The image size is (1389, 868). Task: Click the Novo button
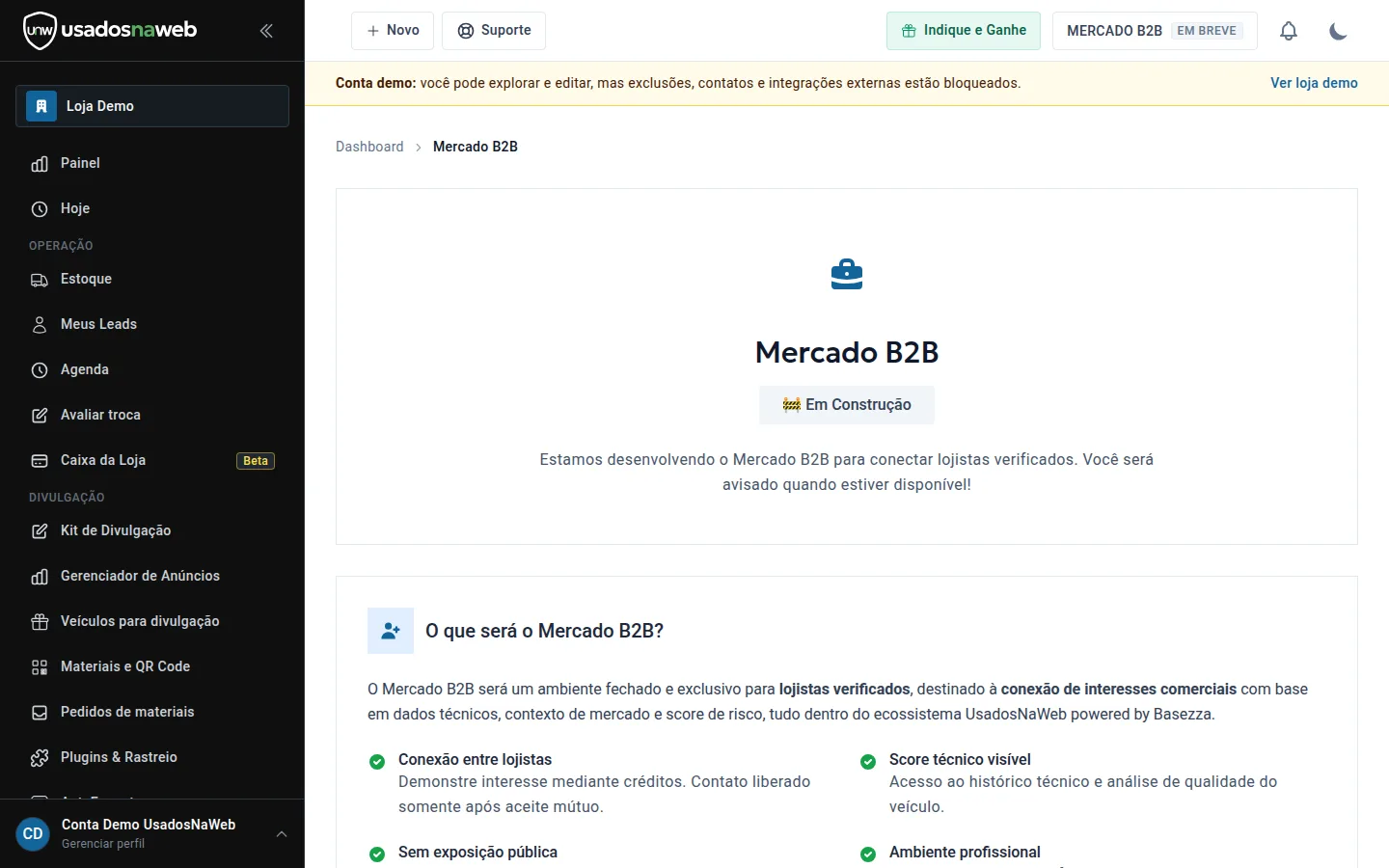pos(393,31)
